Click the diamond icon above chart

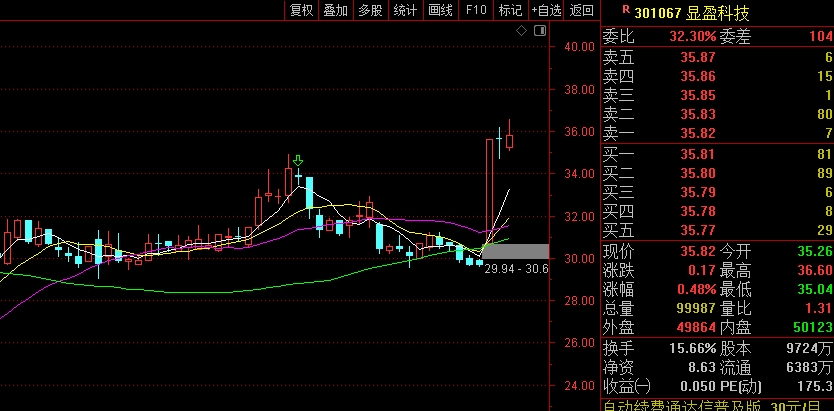tap(521, 31)
